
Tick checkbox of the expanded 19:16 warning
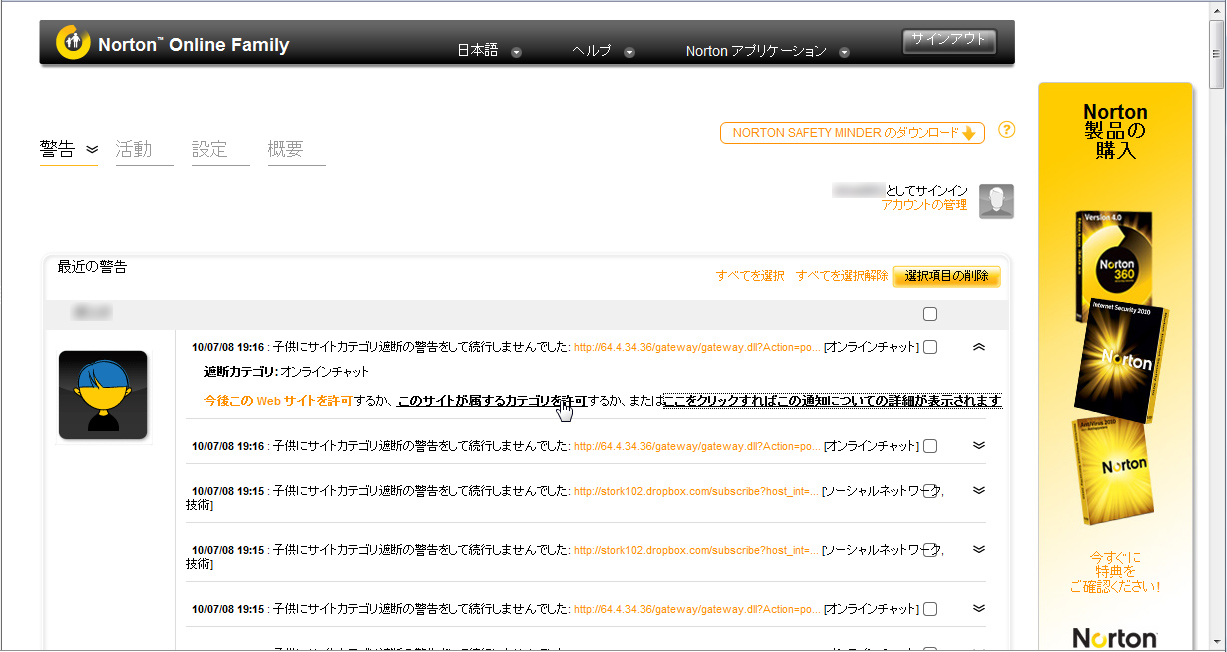930,347
